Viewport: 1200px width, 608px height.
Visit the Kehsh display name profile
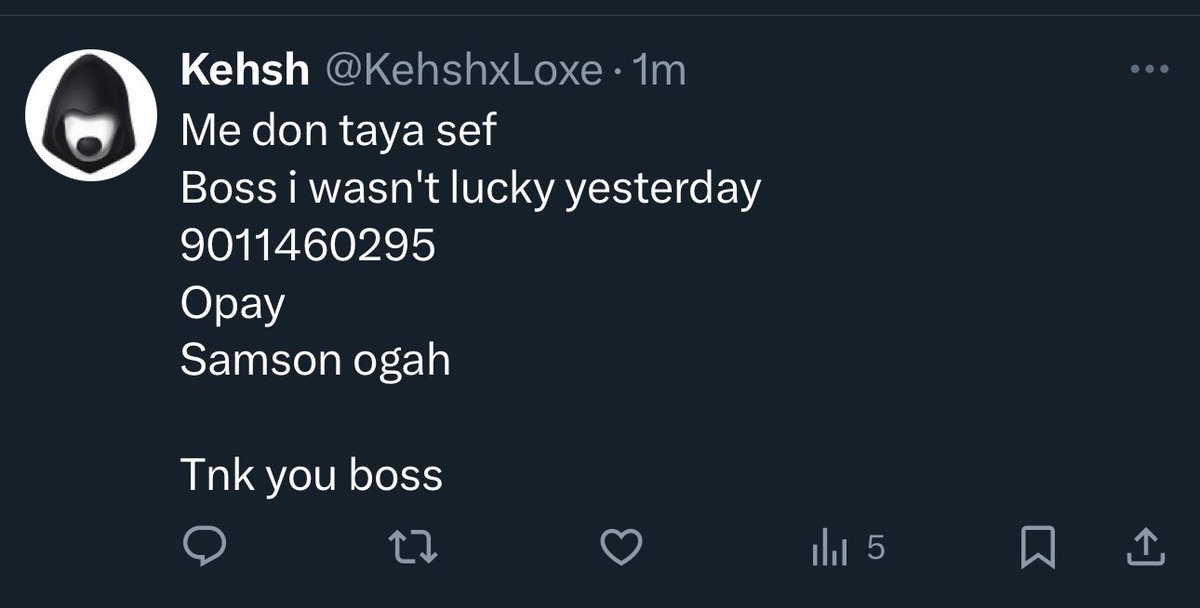[x=245, y=70]
